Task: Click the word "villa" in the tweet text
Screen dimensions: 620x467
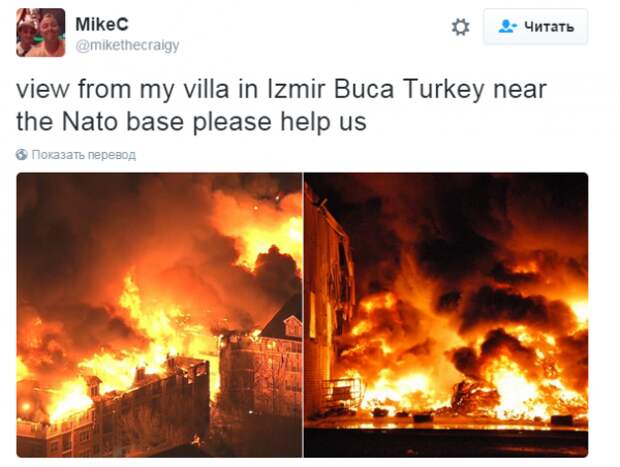Action: (x=206, y=89)
